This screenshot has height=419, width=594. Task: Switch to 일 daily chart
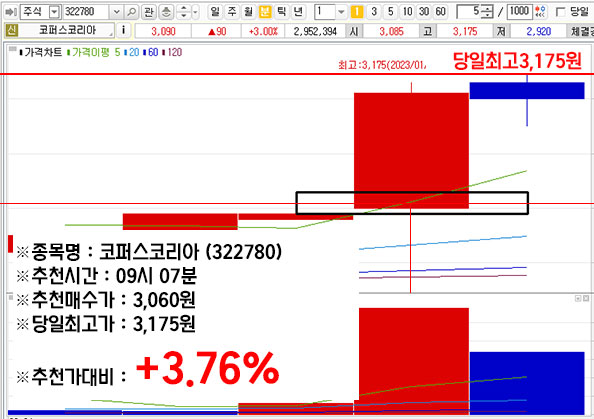tap(215, 12)
